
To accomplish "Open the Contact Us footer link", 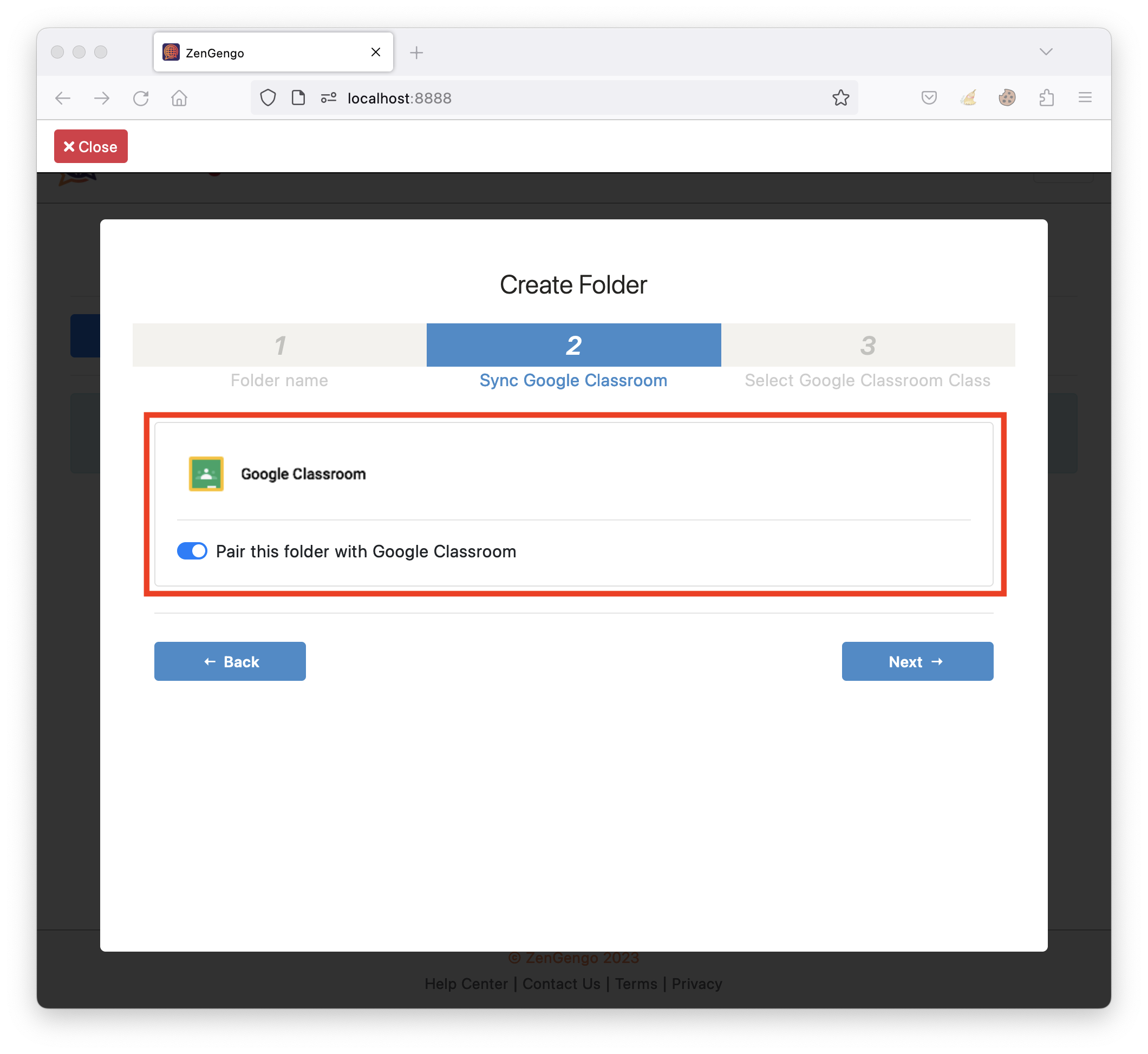I will [x=561, y=984].
